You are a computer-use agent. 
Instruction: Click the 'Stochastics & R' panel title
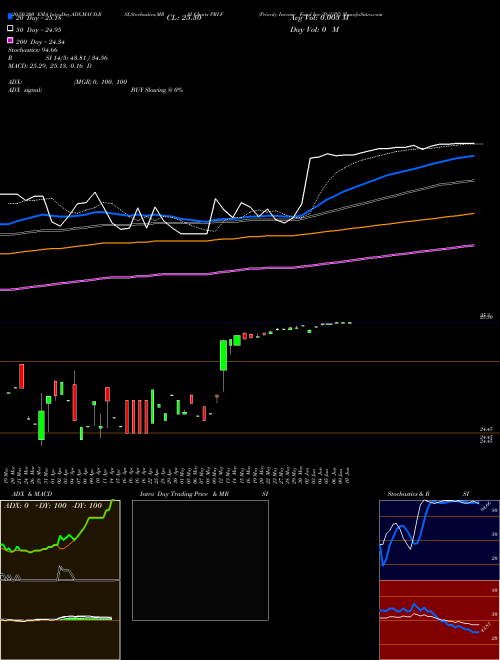click(408, 494)
